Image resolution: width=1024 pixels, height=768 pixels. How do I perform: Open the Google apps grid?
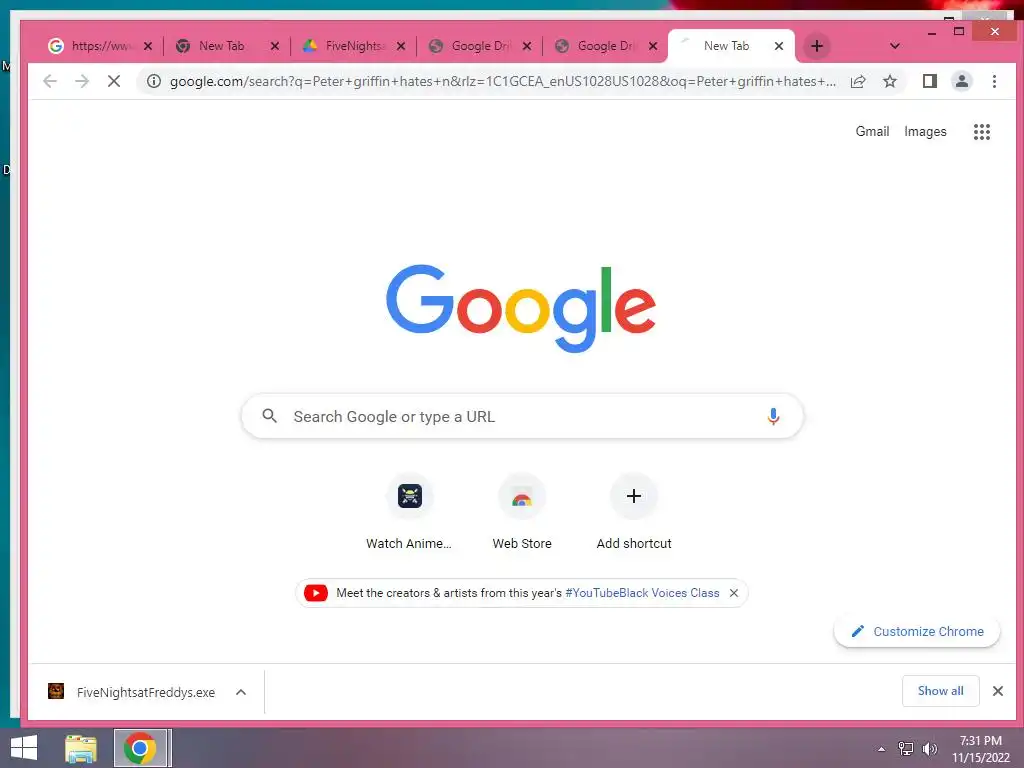982,132
